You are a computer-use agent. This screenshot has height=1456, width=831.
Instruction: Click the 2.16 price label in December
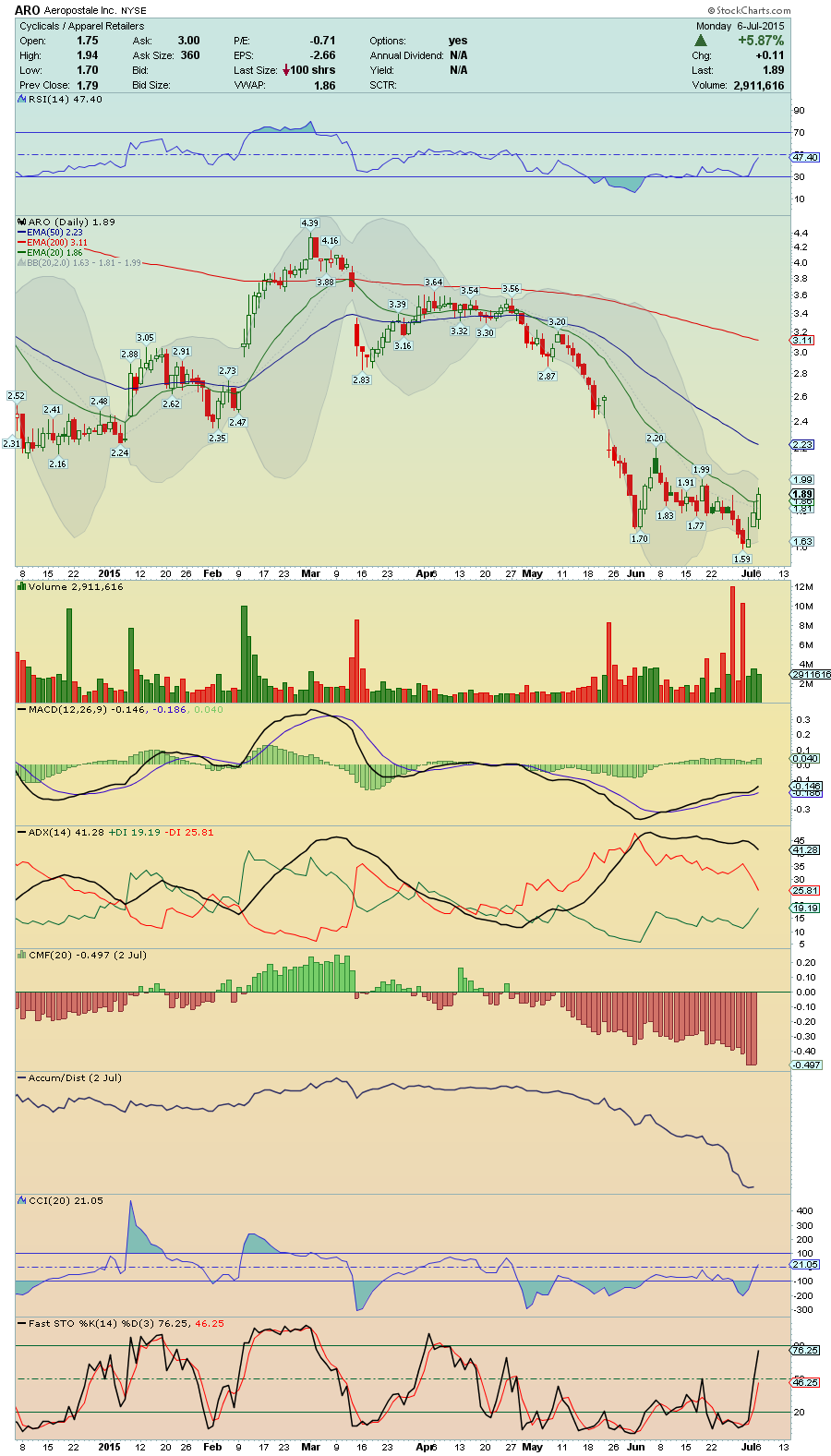(x=58, y=463)
